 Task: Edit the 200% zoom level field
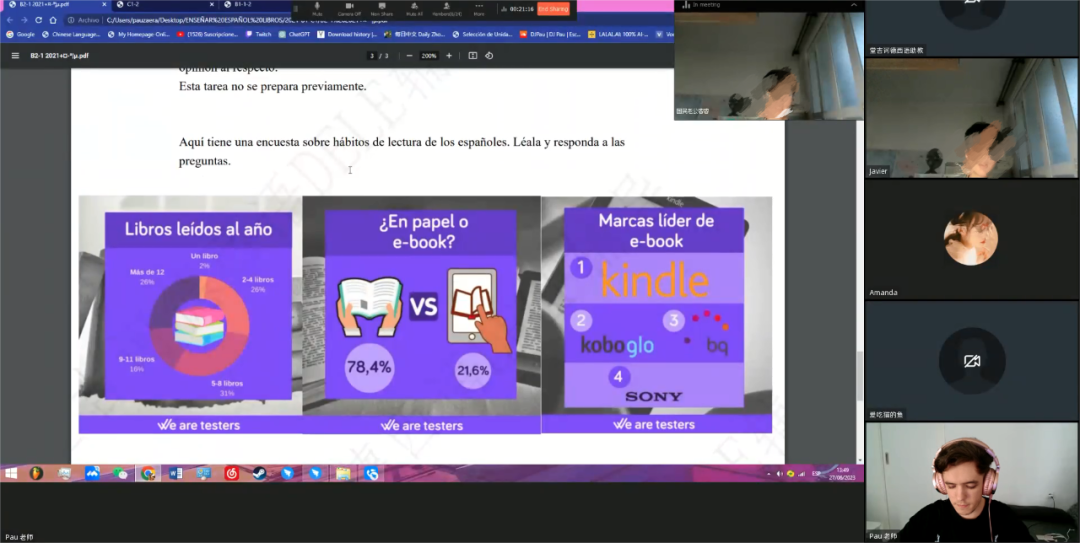click(429, 56)
